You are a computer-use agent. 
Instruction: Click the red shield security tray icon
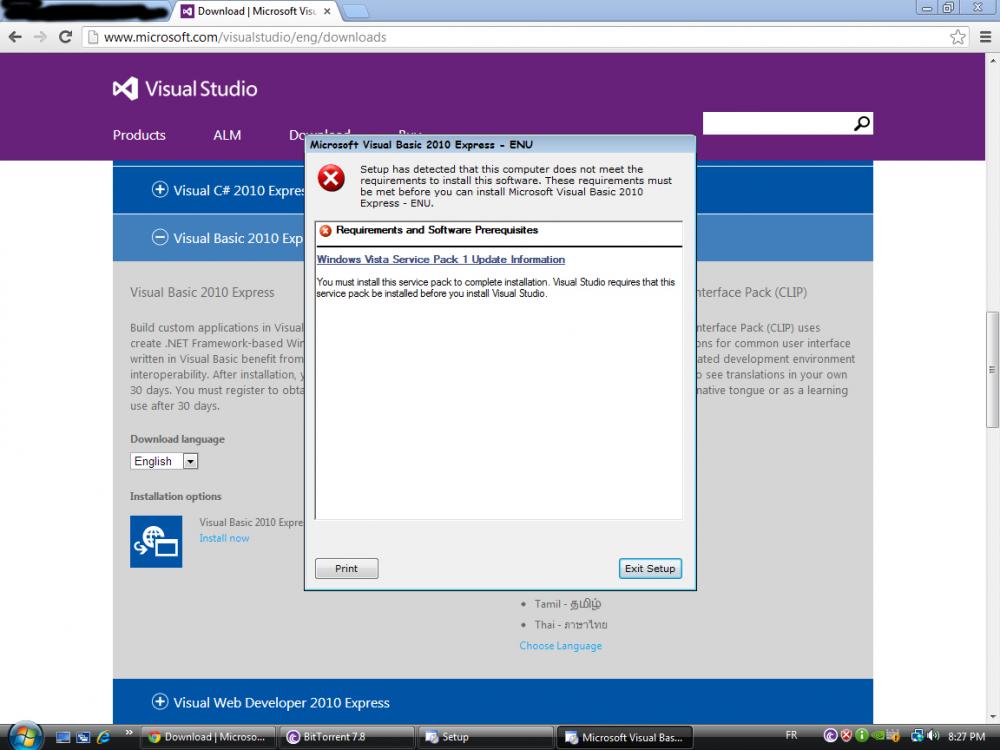846,736
